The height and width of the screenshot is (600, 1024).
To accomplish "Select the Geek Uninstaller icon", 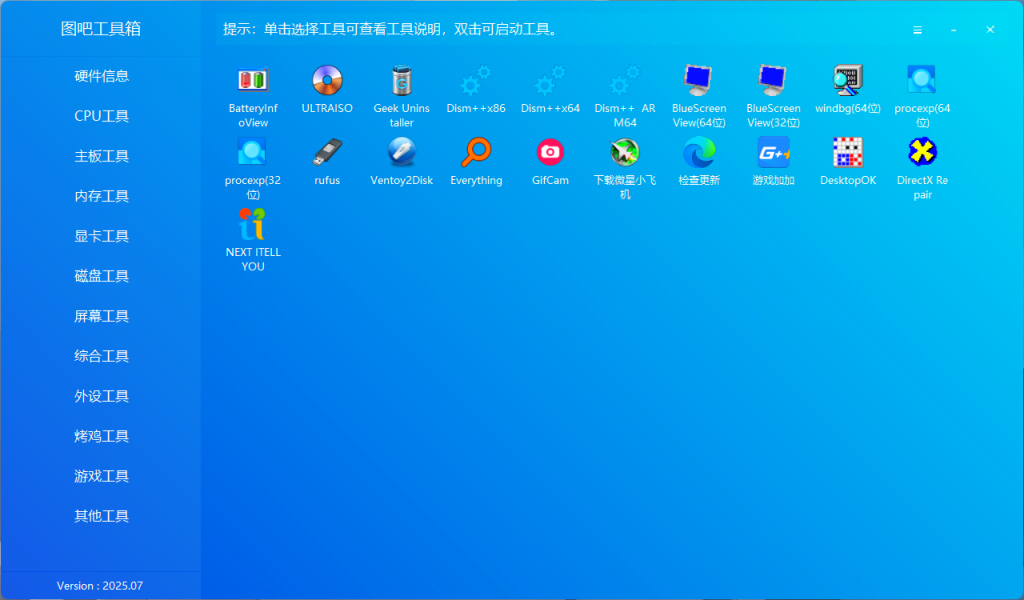I will coord(401,80).
